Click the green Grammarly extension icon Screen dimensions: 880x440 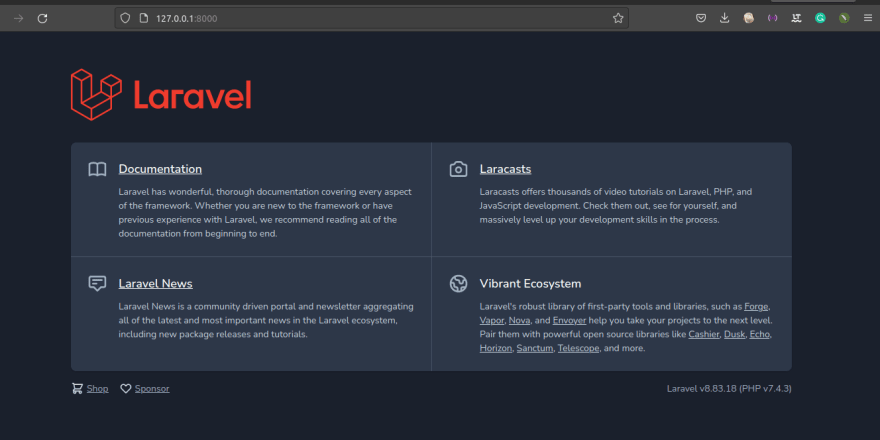(x=821, y=19)
